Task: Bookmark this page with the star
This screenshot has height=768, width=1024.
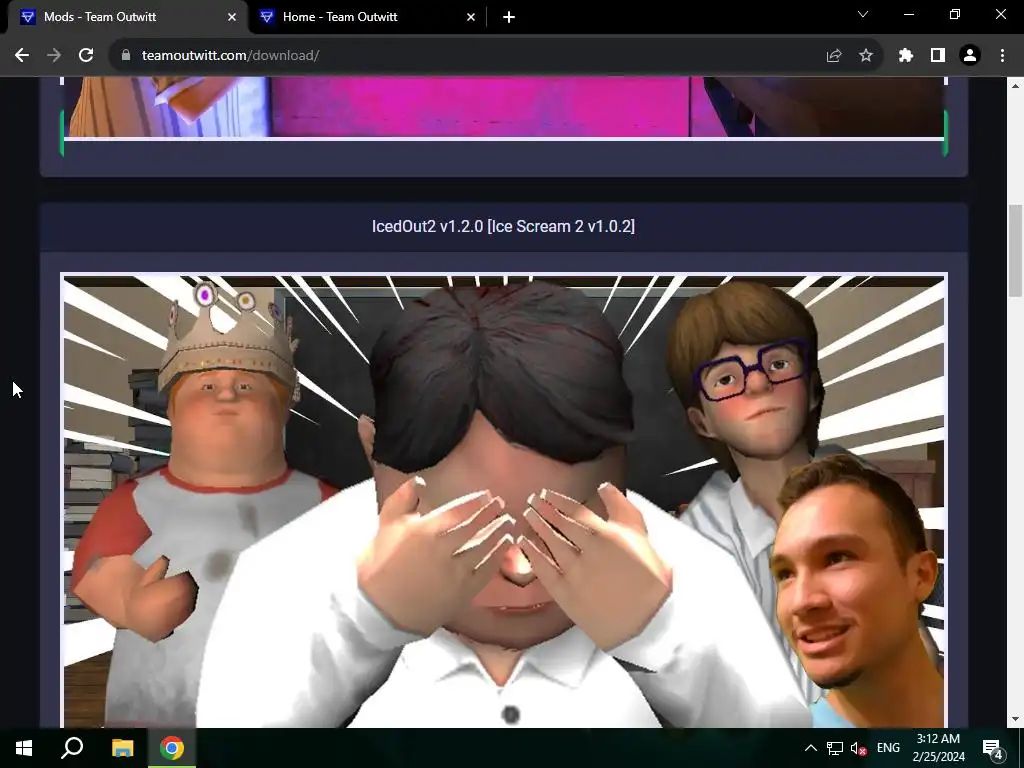Action: pyautogui.click(x=866, y=56)
